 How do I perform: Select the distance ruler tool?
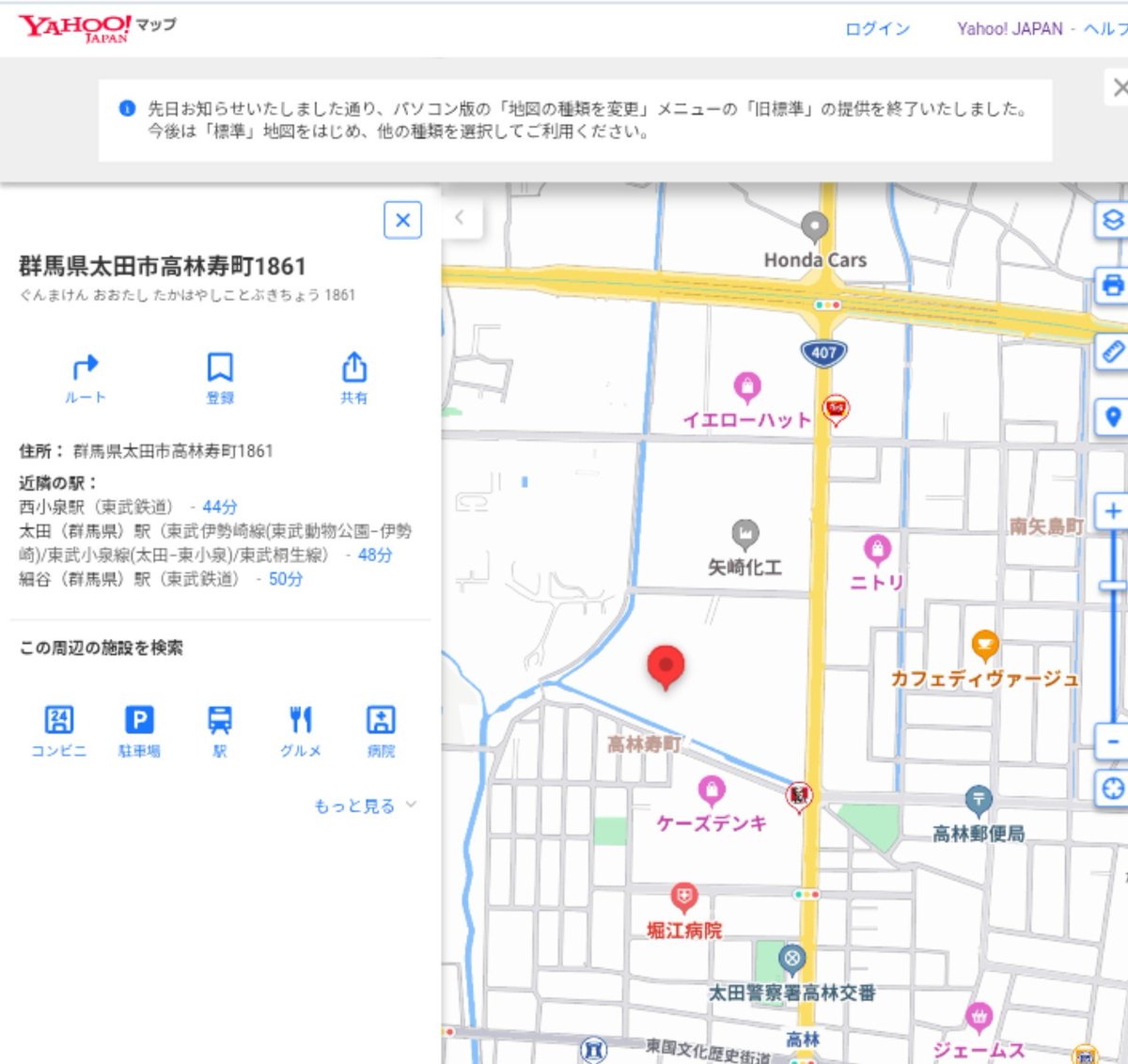[x=1112, y=351]
